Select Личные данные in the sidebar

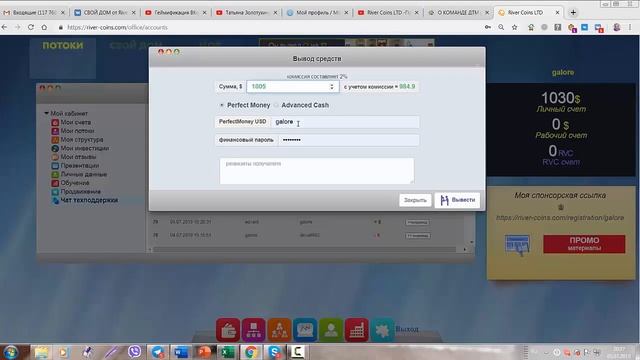click(84, 174)
